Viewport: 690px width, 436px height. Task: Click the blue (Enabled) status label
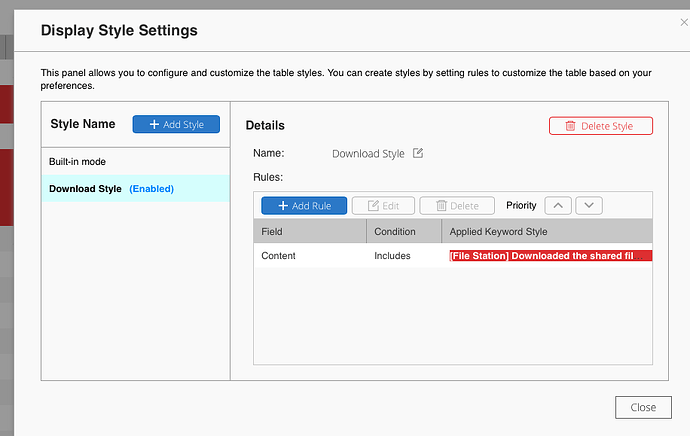coord(151,188)
